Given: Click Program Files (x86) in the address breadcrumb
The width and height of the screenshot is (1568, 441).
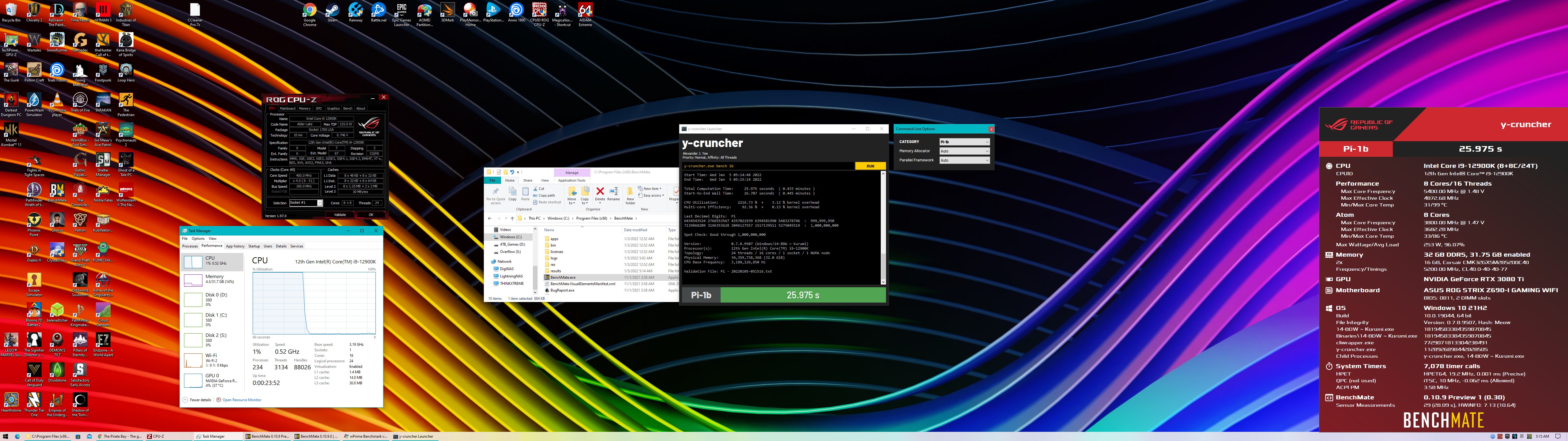Looking at the screenshot, I should point(591,218).
